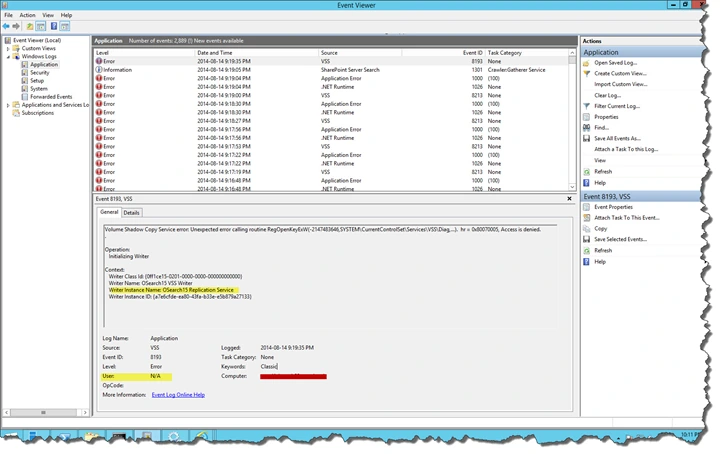720x454 pixels.
Task: Open the View submenu in the Actions pane
Action: [x=600, y=160]
